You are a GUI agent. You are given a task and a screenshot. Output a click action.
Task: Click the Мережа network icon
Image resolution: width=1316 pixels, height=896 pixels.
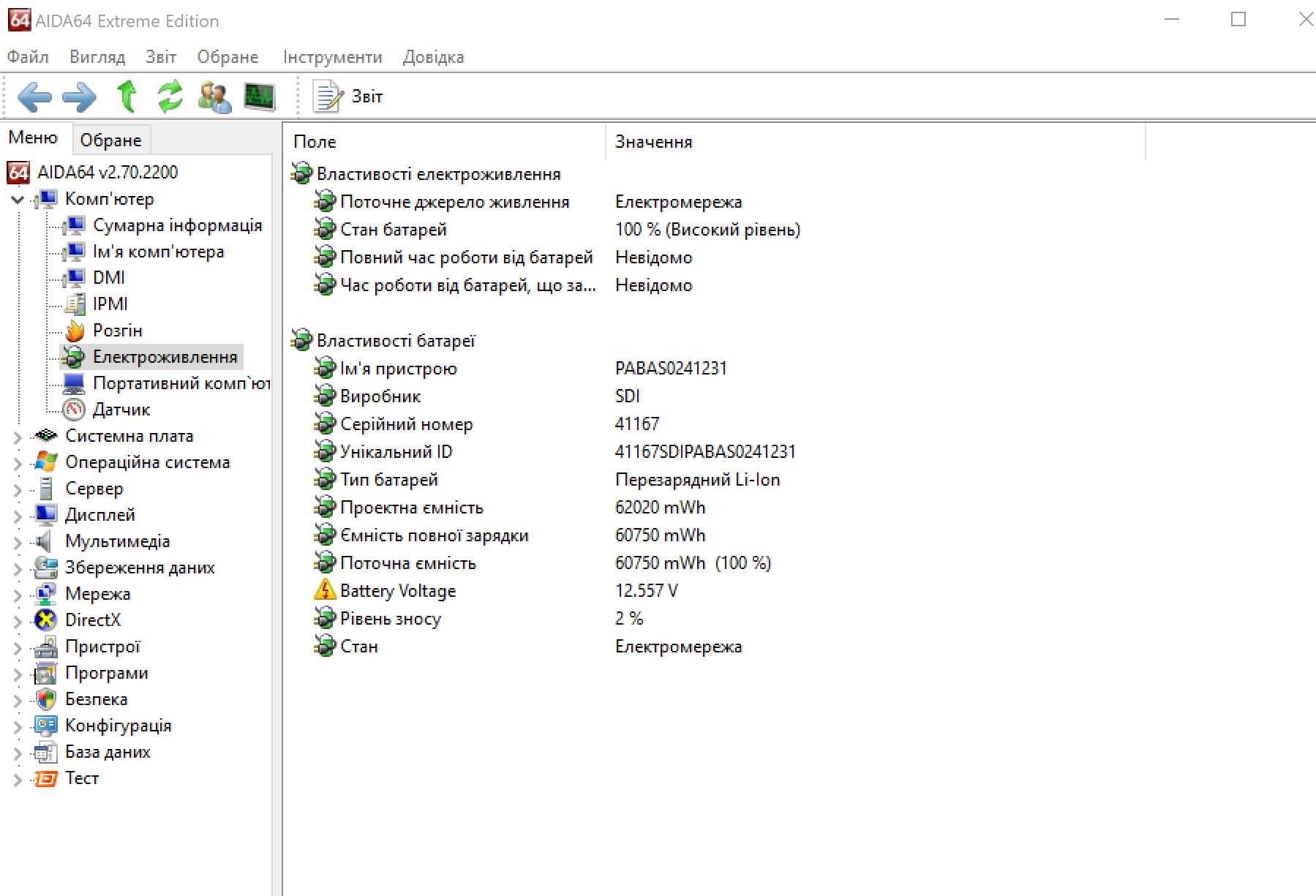click(x=46, y=594)
